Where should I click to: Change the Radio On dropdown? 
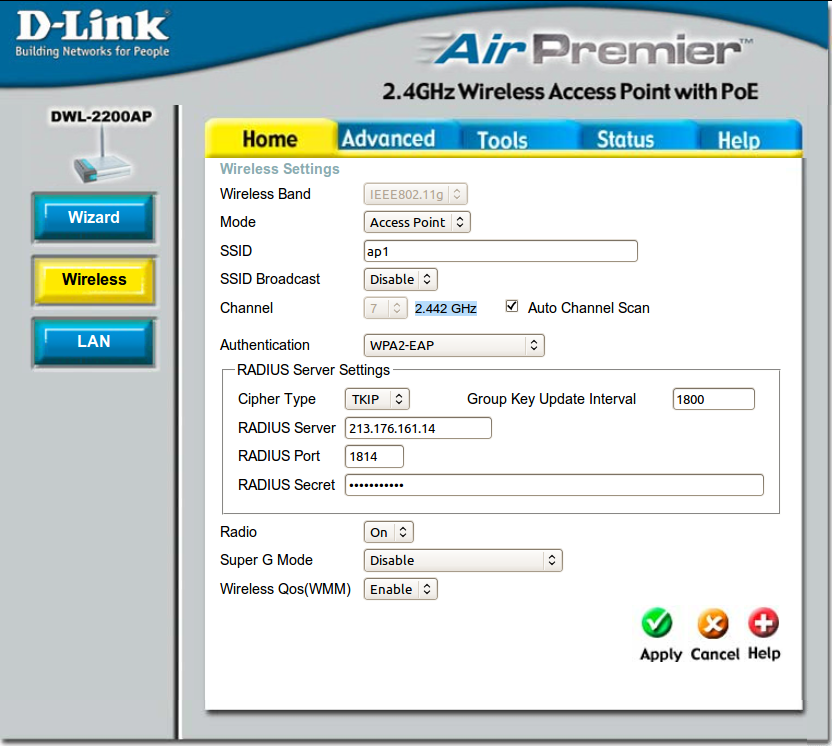pos(388,532)
